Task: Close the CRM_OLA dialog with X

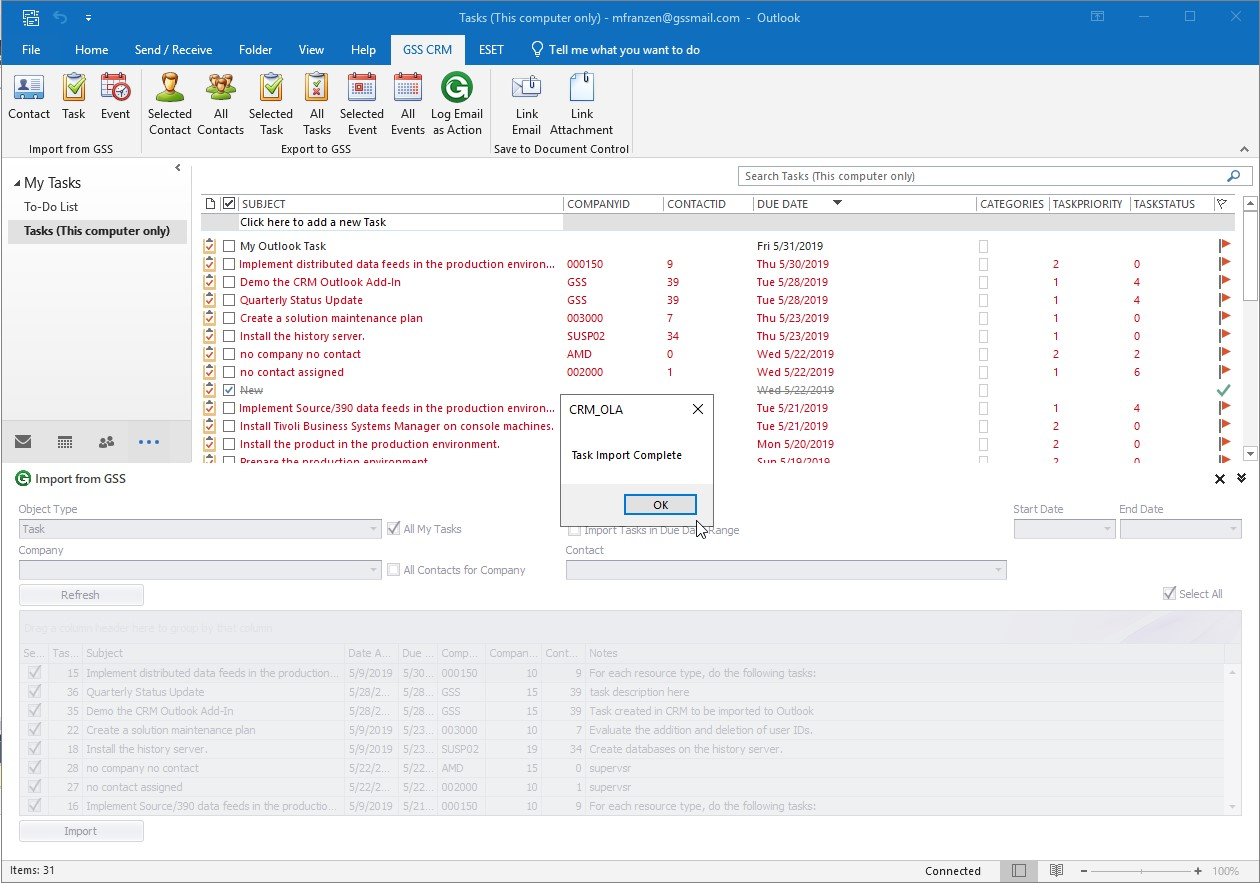Action: click(698, 409)
